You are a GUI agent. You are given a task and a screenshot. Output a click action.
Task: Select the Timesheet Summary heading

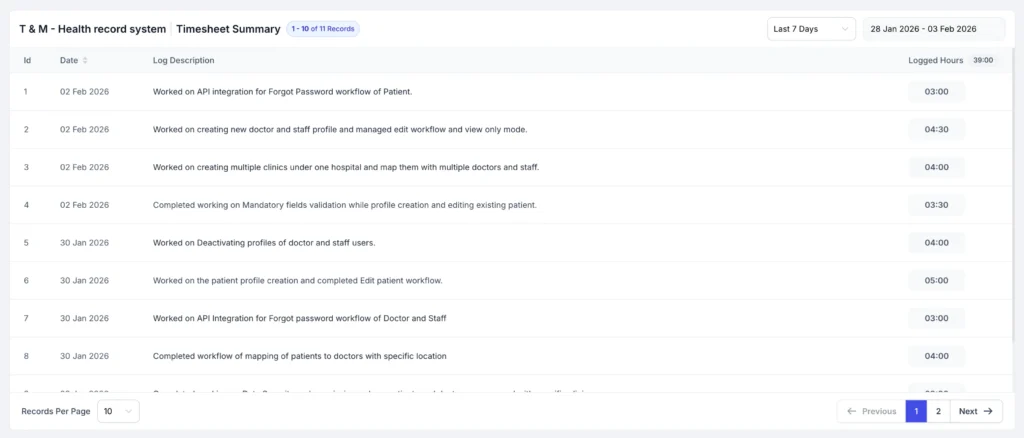[x=228, y=29]
